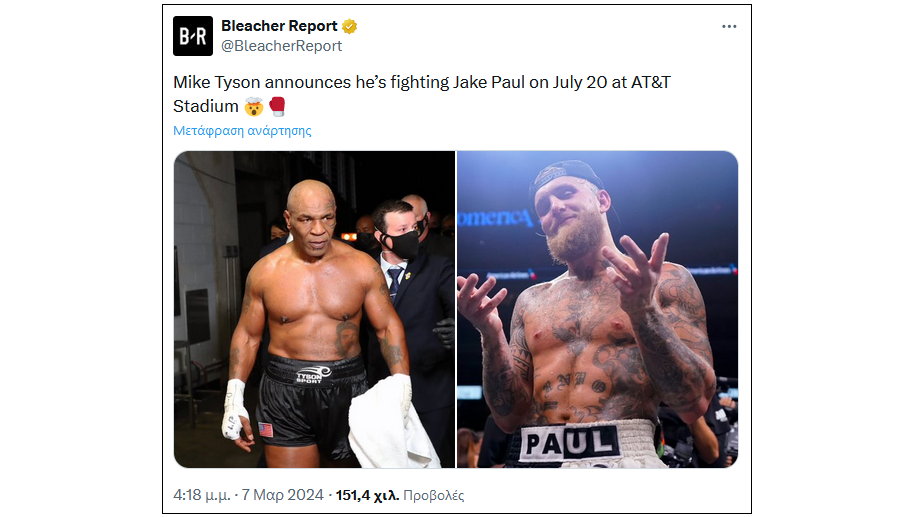Visit the @BleacherReport handle link
This screenshot has width=900, height=517.
[x=281, y=46]
